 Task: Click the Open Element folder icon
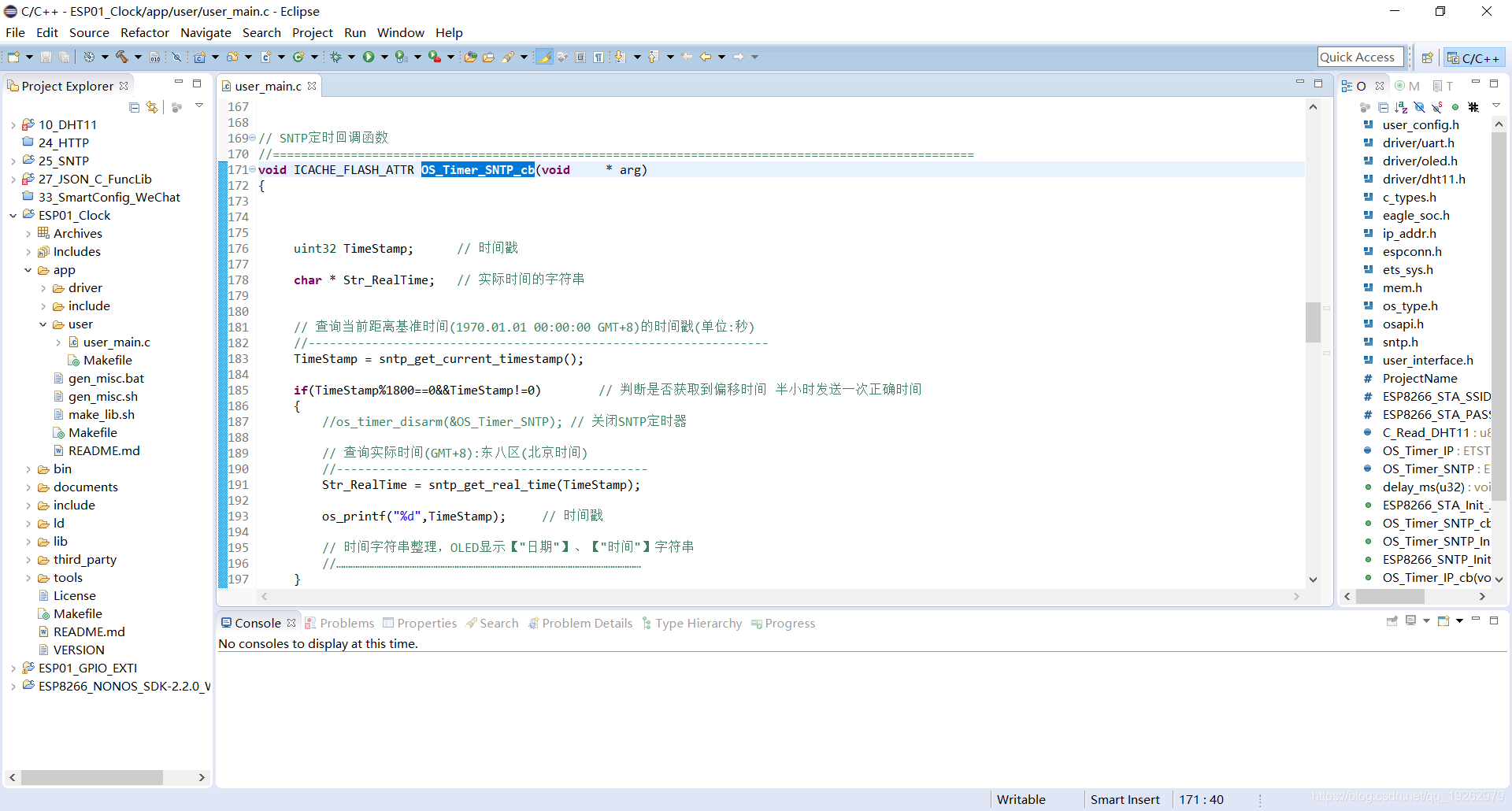pyautogui.click(x=470, y=57)
